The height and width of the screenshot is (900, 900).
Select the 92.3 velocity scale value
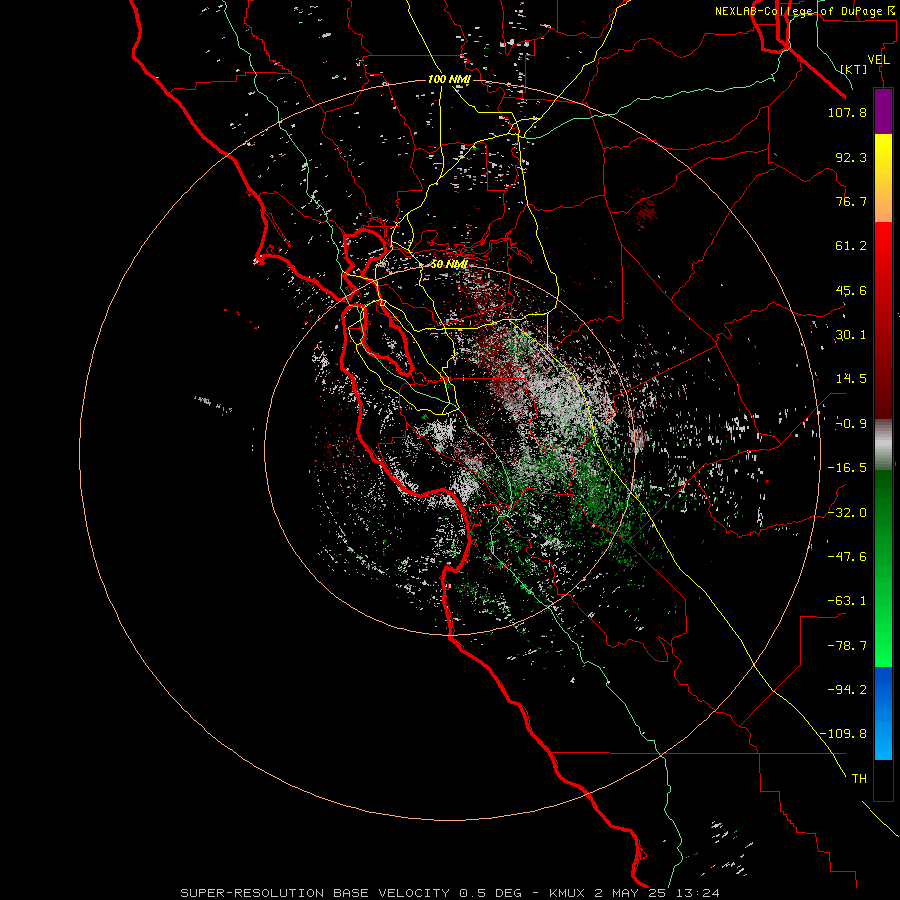[851, 157]
